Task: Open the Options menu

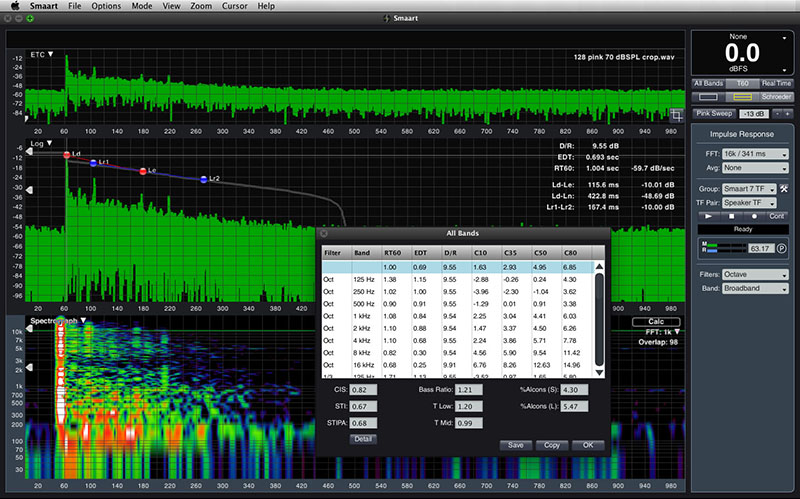Action: tap(106, 6)
